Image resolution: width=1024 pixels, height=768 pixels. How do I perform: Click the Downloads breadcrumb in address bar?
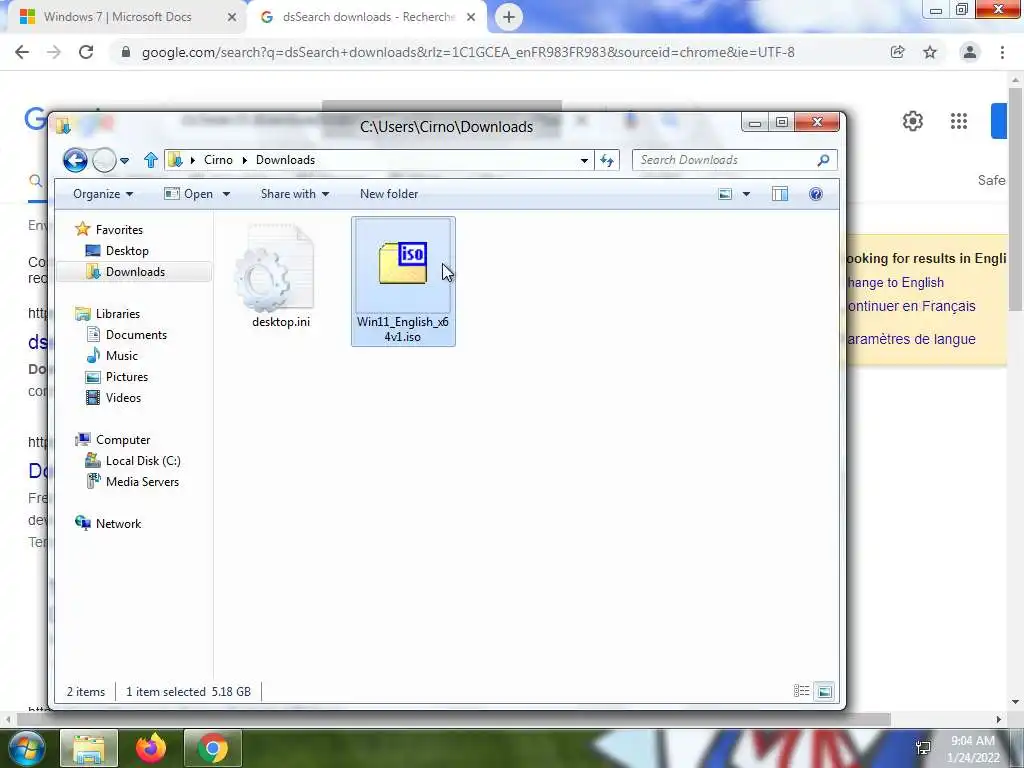[x=285, y=160]
